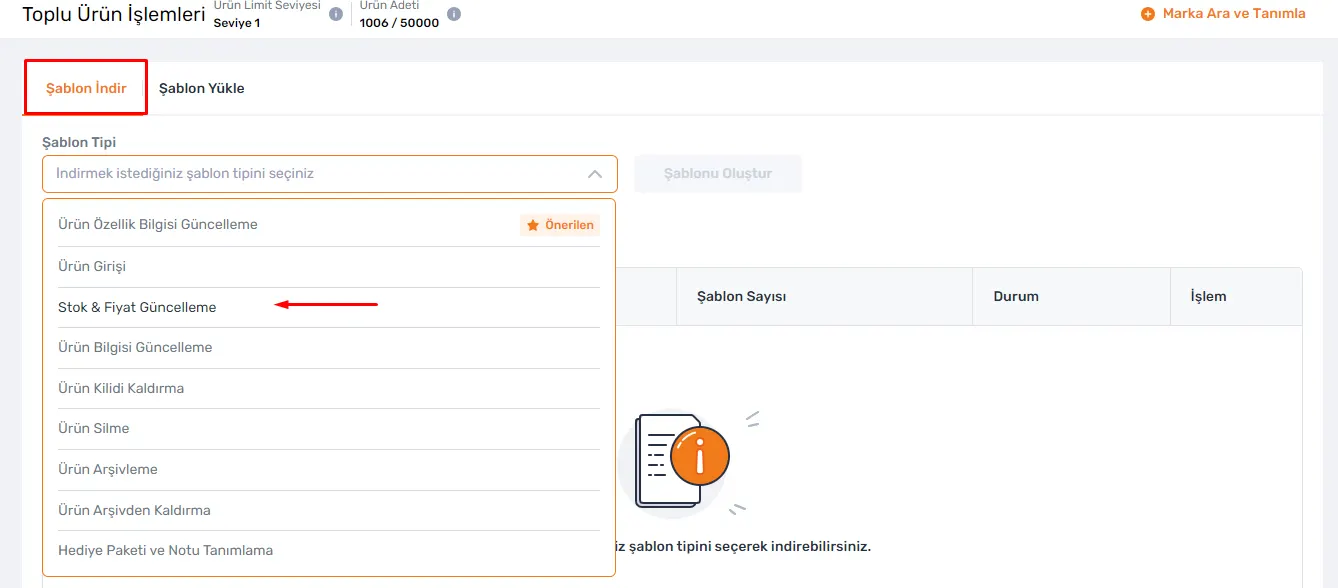The image size is (1338, 588).
Task: Select Ürün Arşivden Kaldırma option
Action: 329,510
